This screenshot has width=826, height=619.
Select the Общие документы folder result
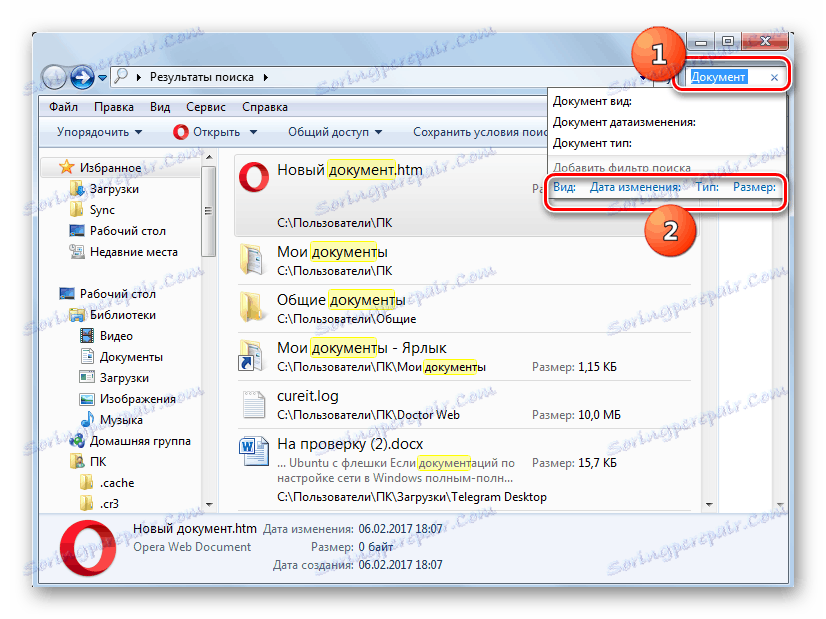341,300
